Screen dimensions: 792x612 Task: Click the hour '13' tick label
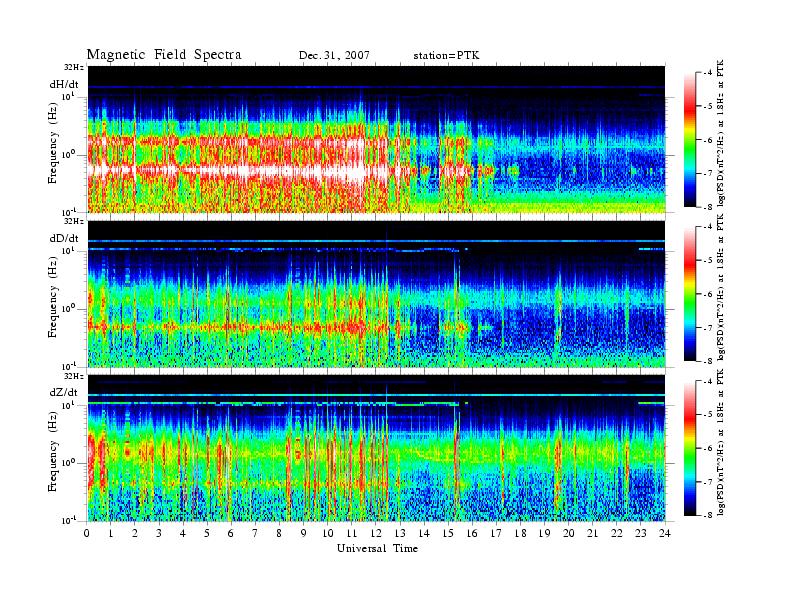pyautogui.click(x=400, y=533)
